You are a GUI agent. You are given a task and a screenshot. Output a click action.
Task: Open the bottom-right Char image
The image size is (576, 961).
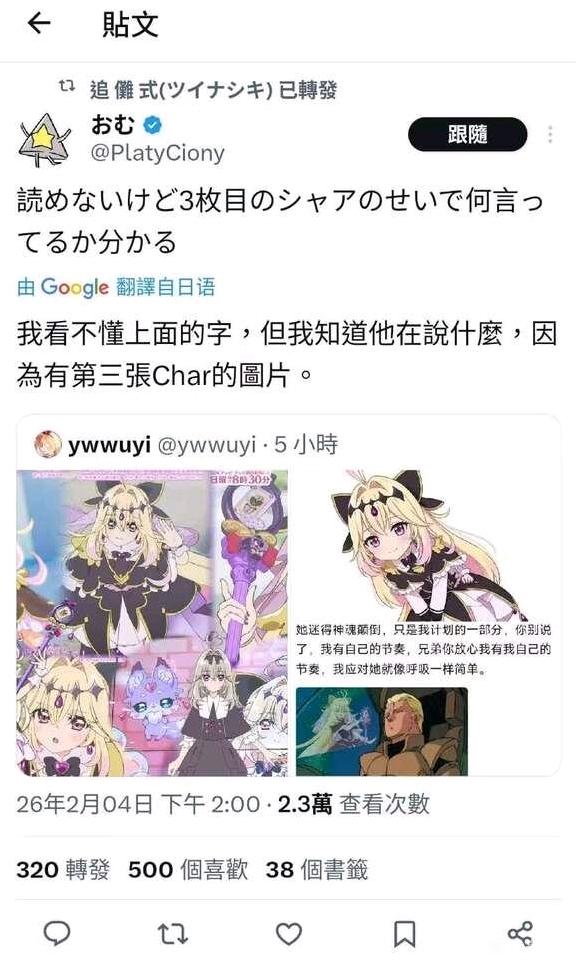pos(382,731)
